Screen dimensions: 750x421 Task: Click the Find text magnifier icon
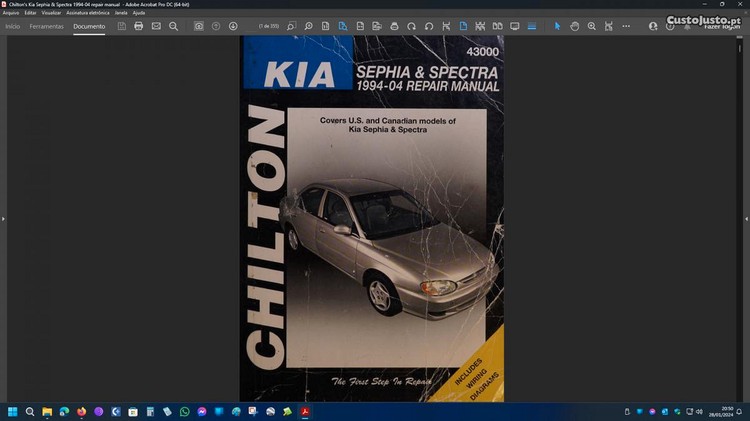(173, 26)
